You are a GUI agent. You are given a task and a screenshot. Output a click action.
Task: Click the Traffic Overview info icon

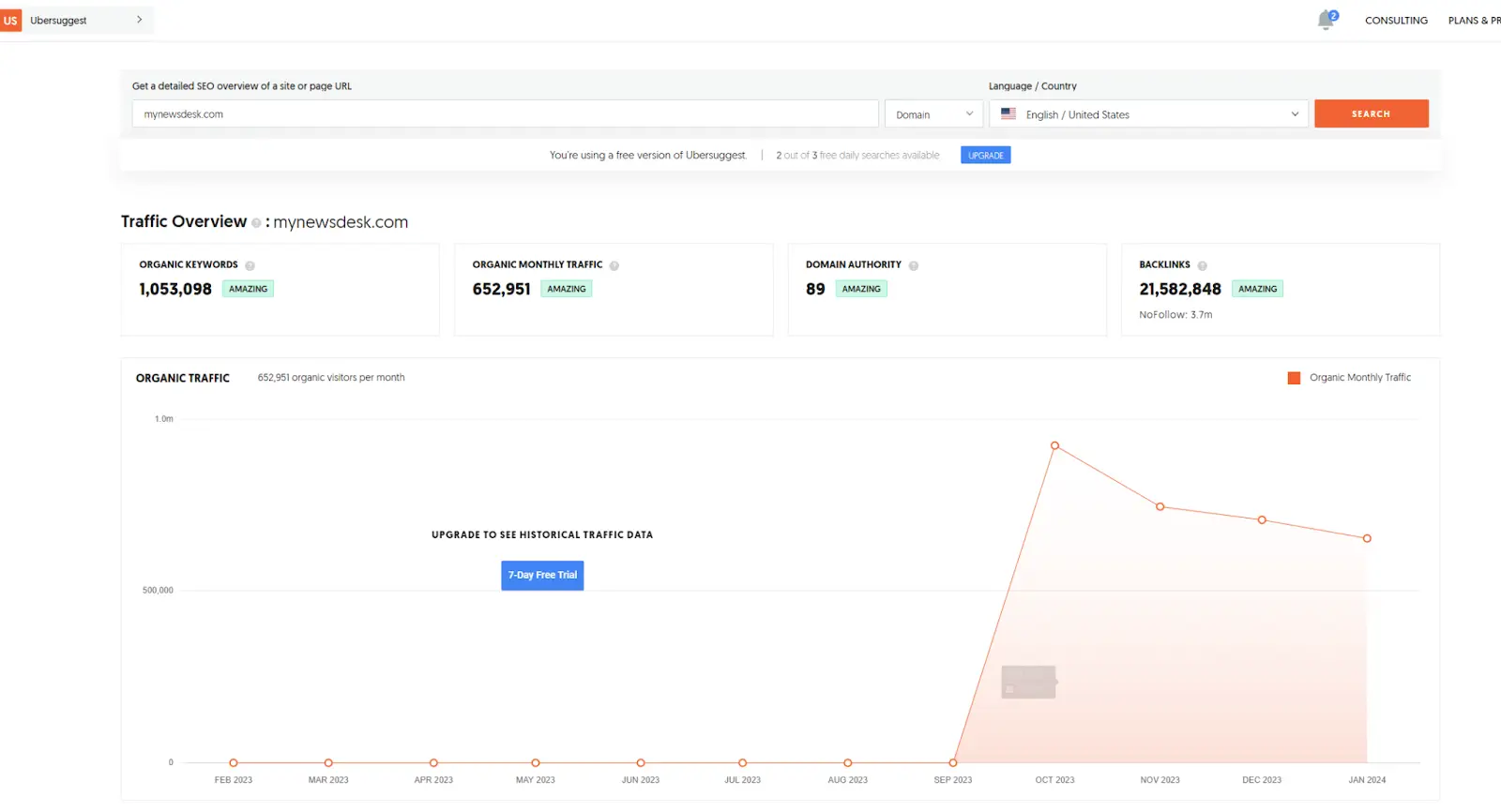[x=256, y=223]
